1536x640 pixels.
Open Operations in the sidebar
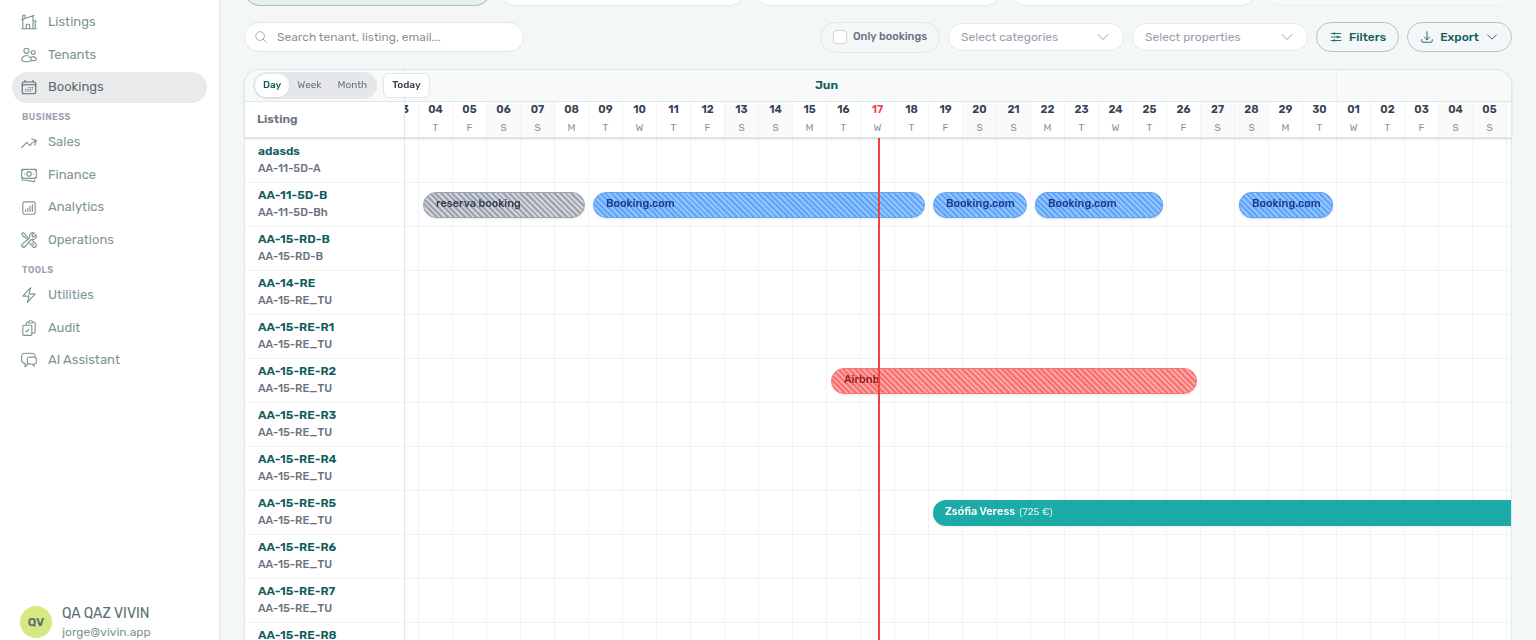click(x=109, y=239)
